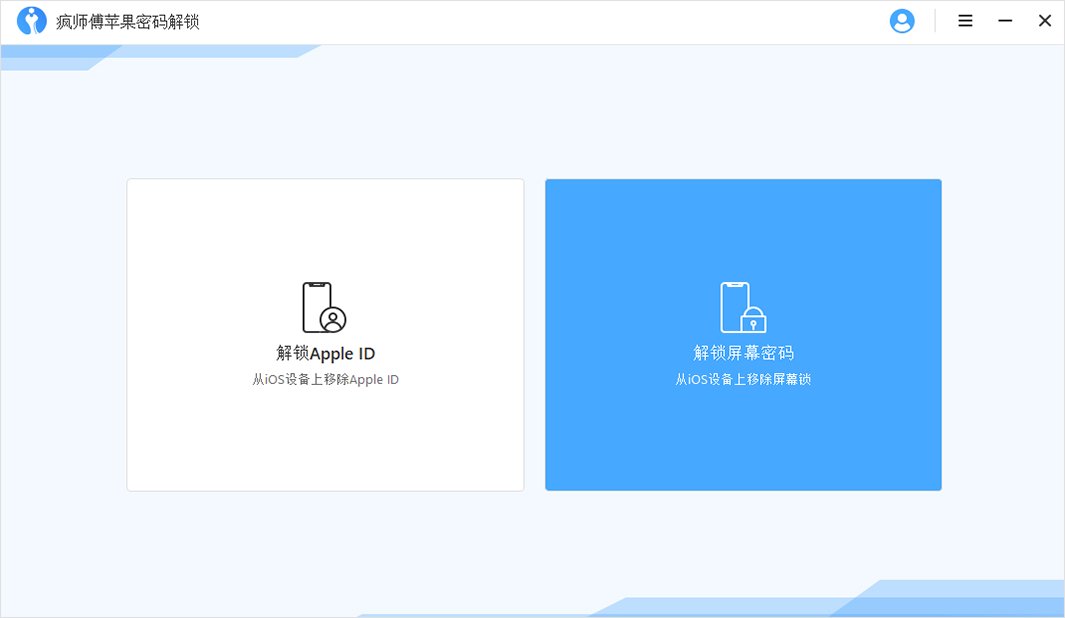Click the subtitle 从iOS设备上移除屏幕锁

pos(742,379)
